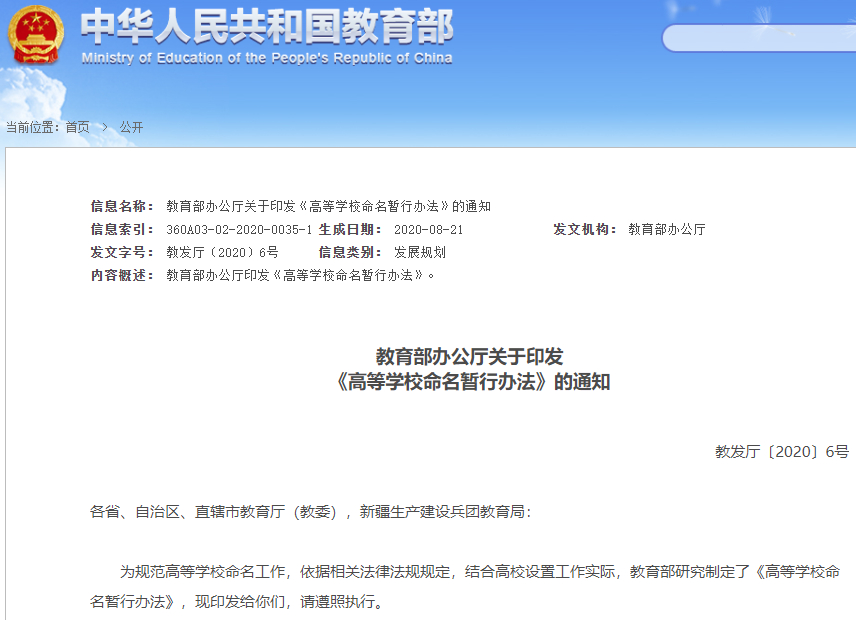
Task: Click the label 发文字号：
Action: 123,253
